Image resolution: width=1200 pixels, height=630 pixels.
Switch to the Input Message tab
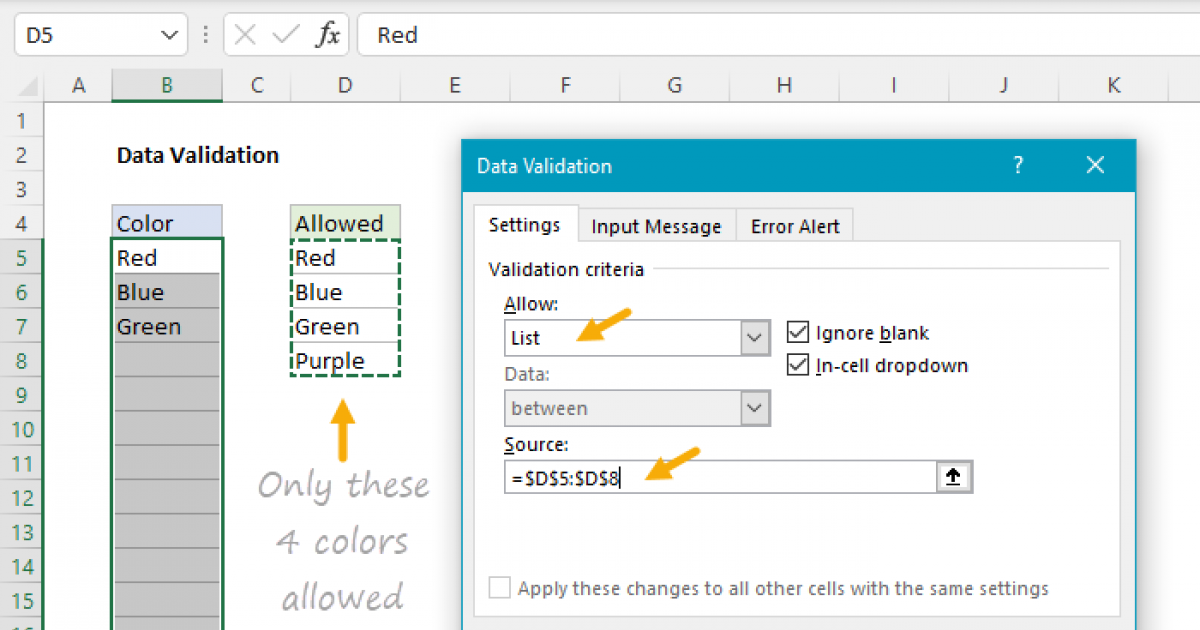(x=656, y=226)
